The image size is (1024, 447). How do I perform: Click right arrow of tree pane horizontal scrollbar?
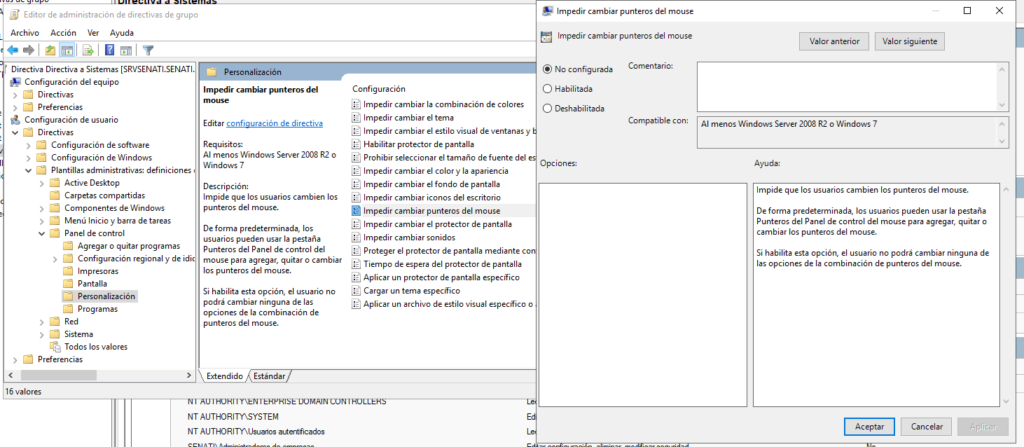pos(191,376)
